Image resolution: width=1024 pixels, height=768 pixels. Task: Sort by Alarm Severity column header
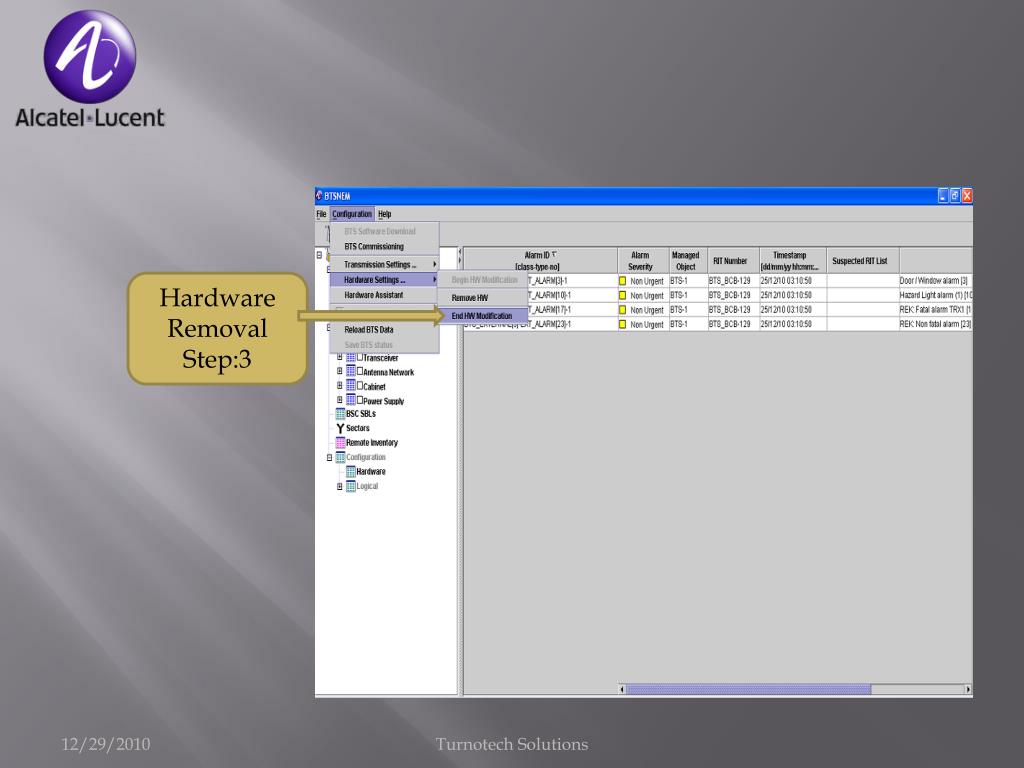click(643, 261)
